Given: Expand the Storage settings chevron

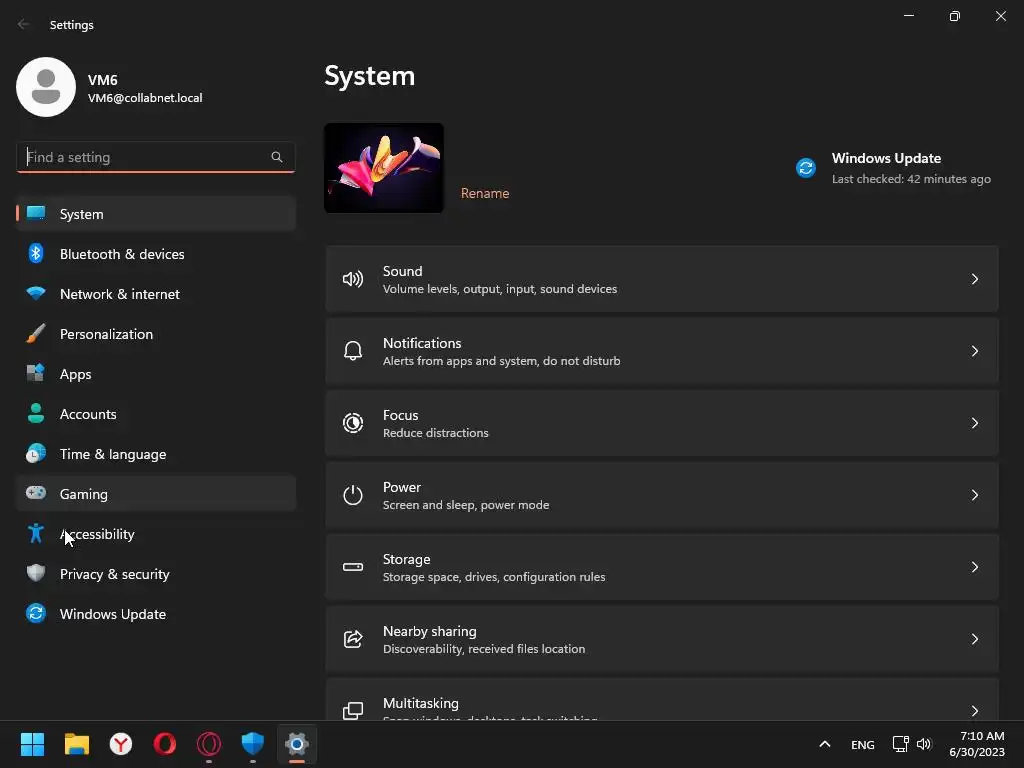Looking at the screenshot, I should click(x=974, y=567).
